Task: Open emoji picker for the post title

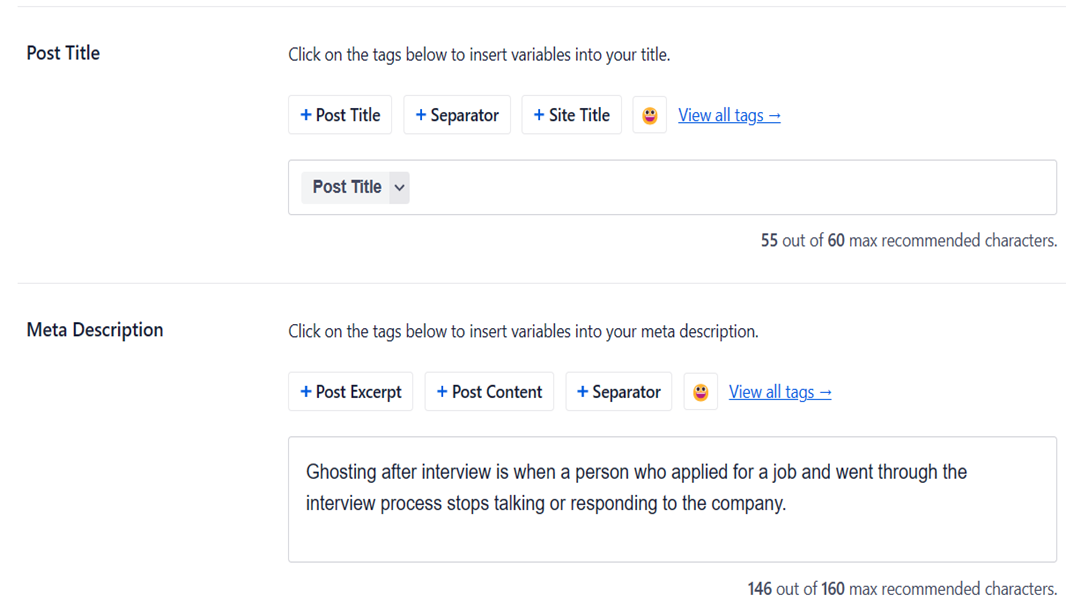Action: point(649,115)
